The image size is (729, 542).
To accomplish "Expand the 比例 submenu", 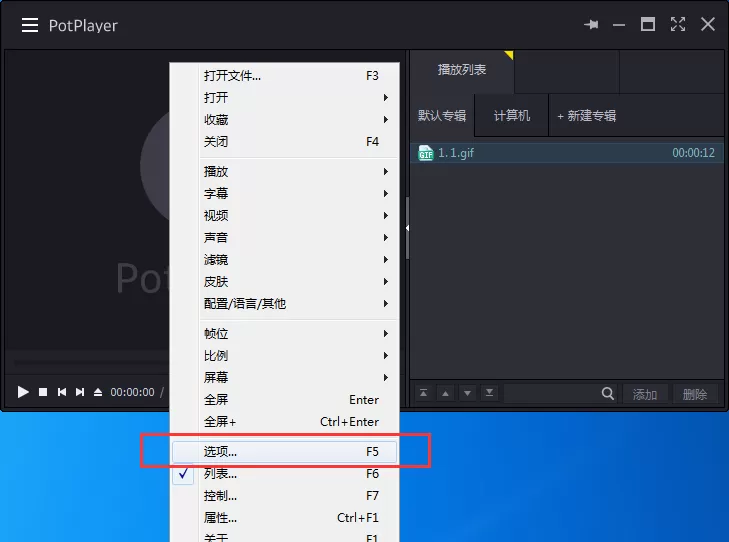I will tap(285, 356).
